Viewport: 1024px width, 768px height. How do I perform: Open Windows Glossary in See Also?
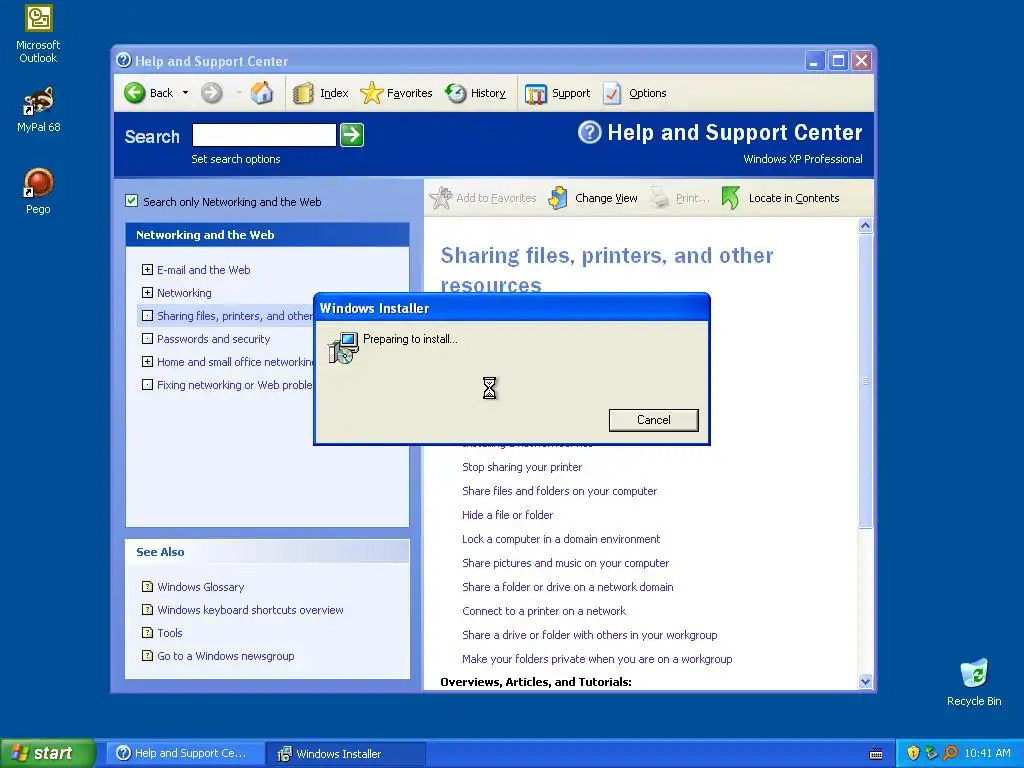(x=200, y=587)
